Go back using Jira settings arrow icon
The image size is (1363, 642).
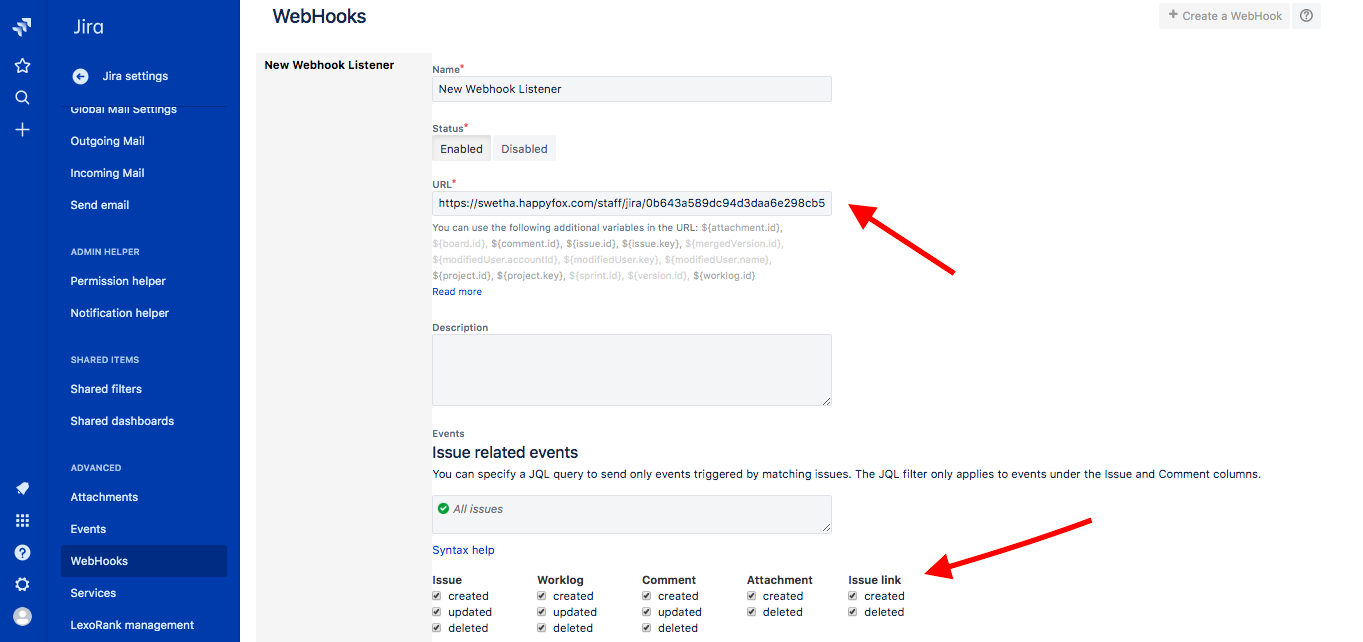click(x=81, y=76)
